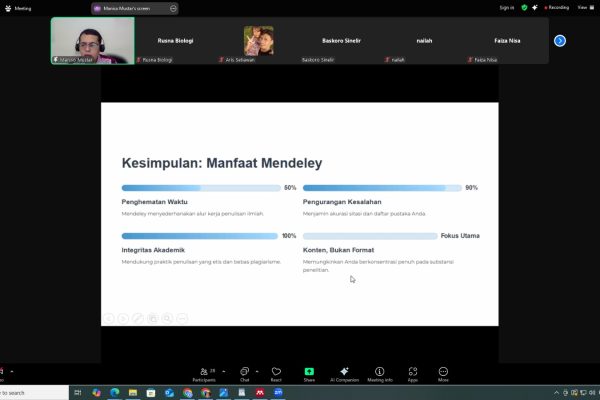Open Microsoft Edge from the taskbar

point(114,392)
